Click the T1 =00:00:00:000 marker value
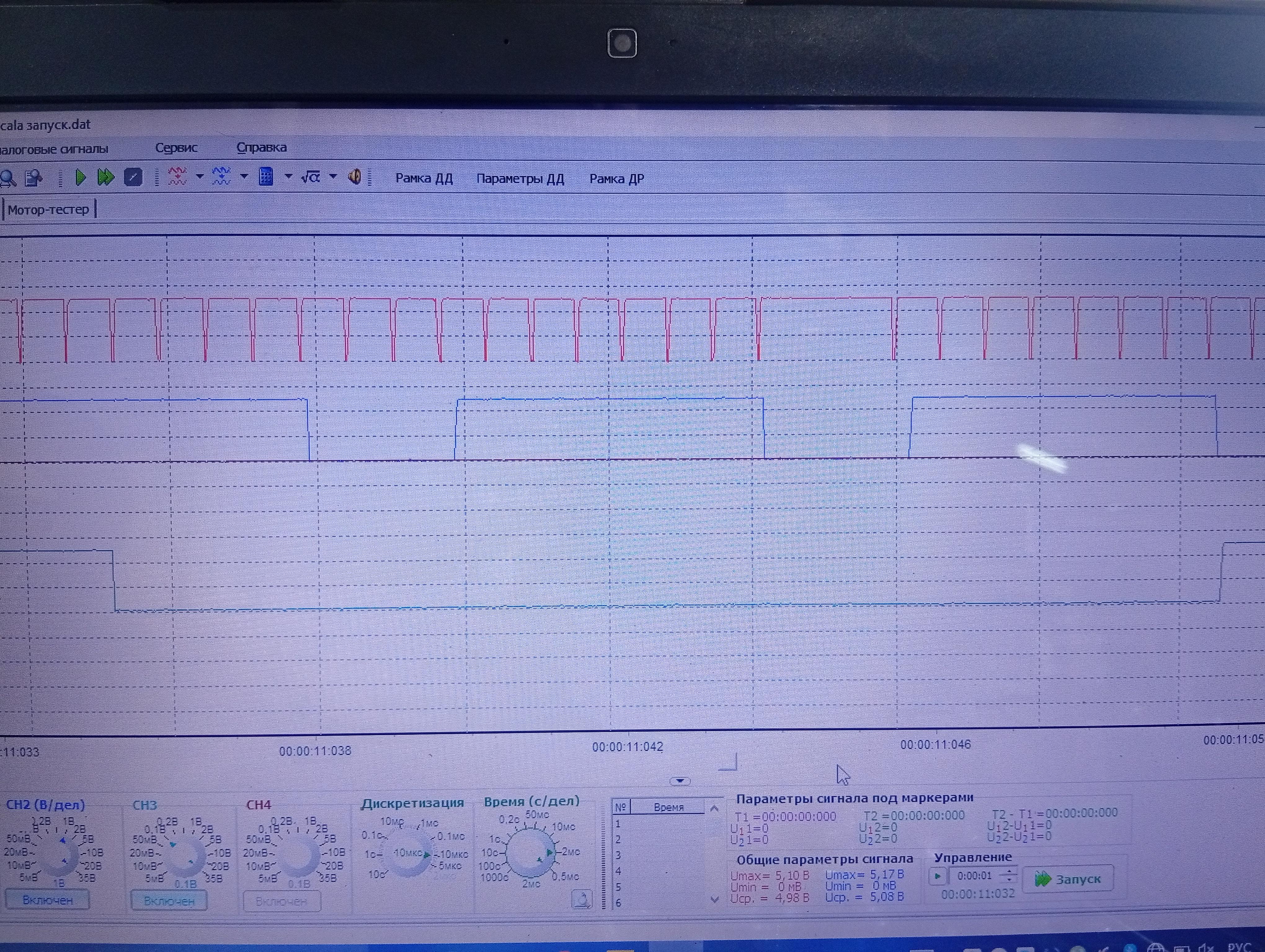 [785, 817]
